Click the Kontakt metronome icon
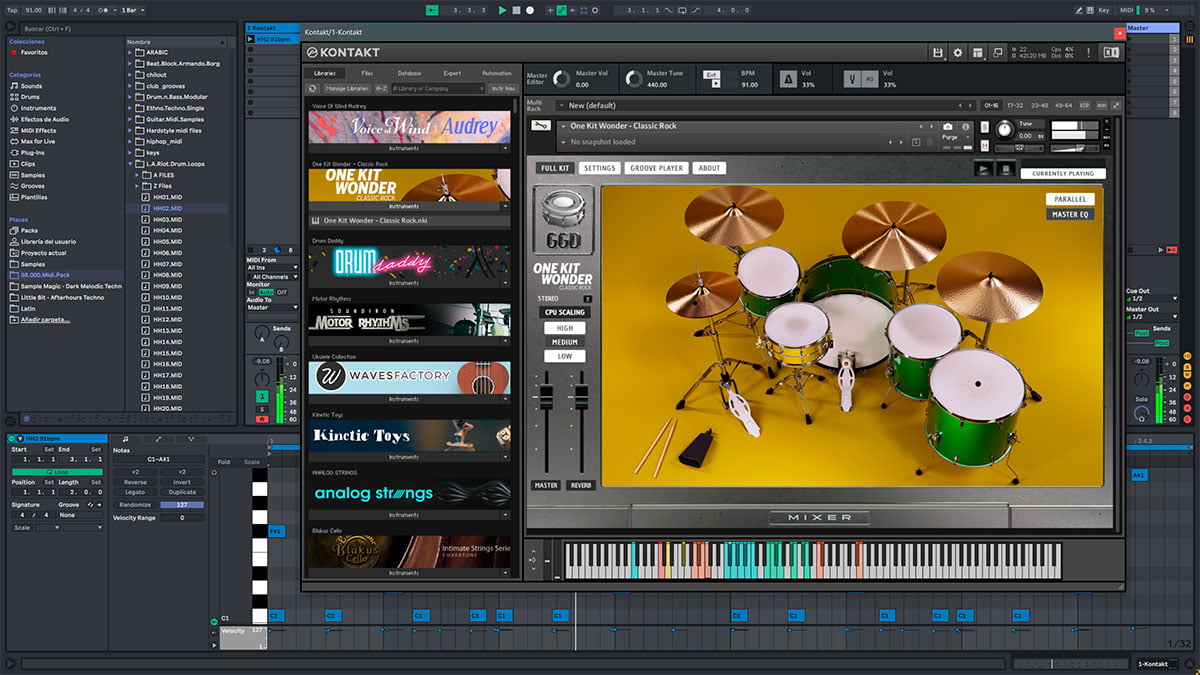1200x675 pixels. (789, 78)
